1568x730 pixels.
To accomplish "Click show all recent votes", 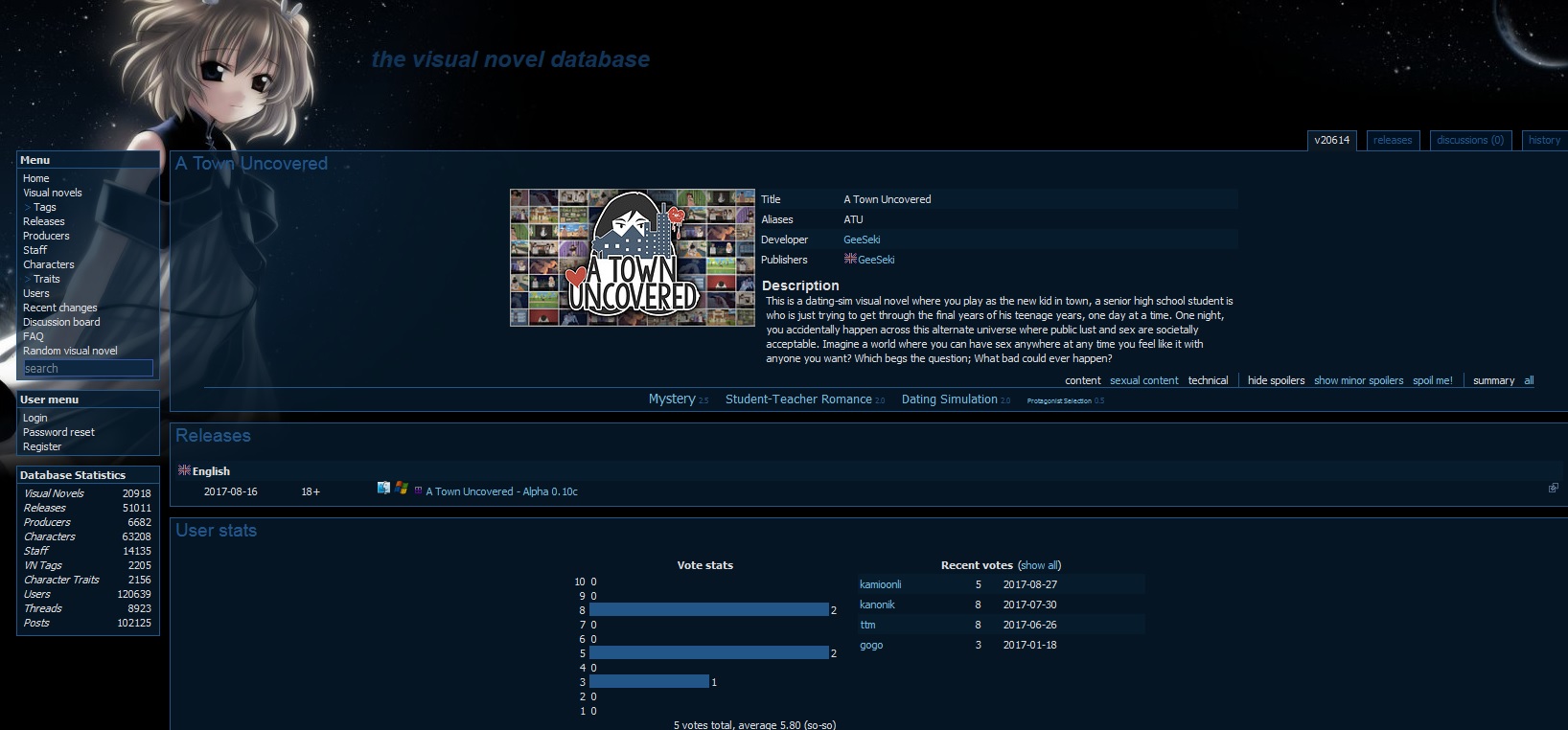I will pos(1040,565).
